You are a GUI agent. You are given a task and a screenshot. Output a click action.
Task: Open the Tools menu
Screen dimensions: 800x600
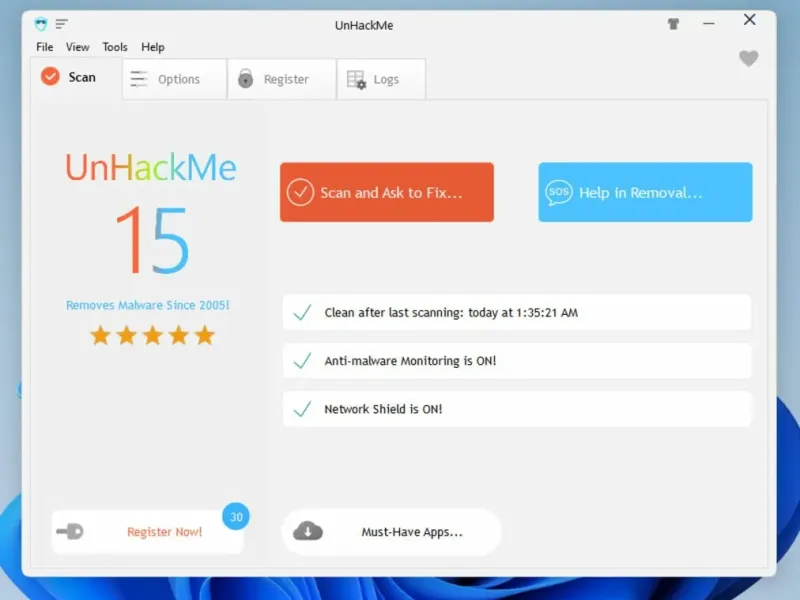[115, 47]
